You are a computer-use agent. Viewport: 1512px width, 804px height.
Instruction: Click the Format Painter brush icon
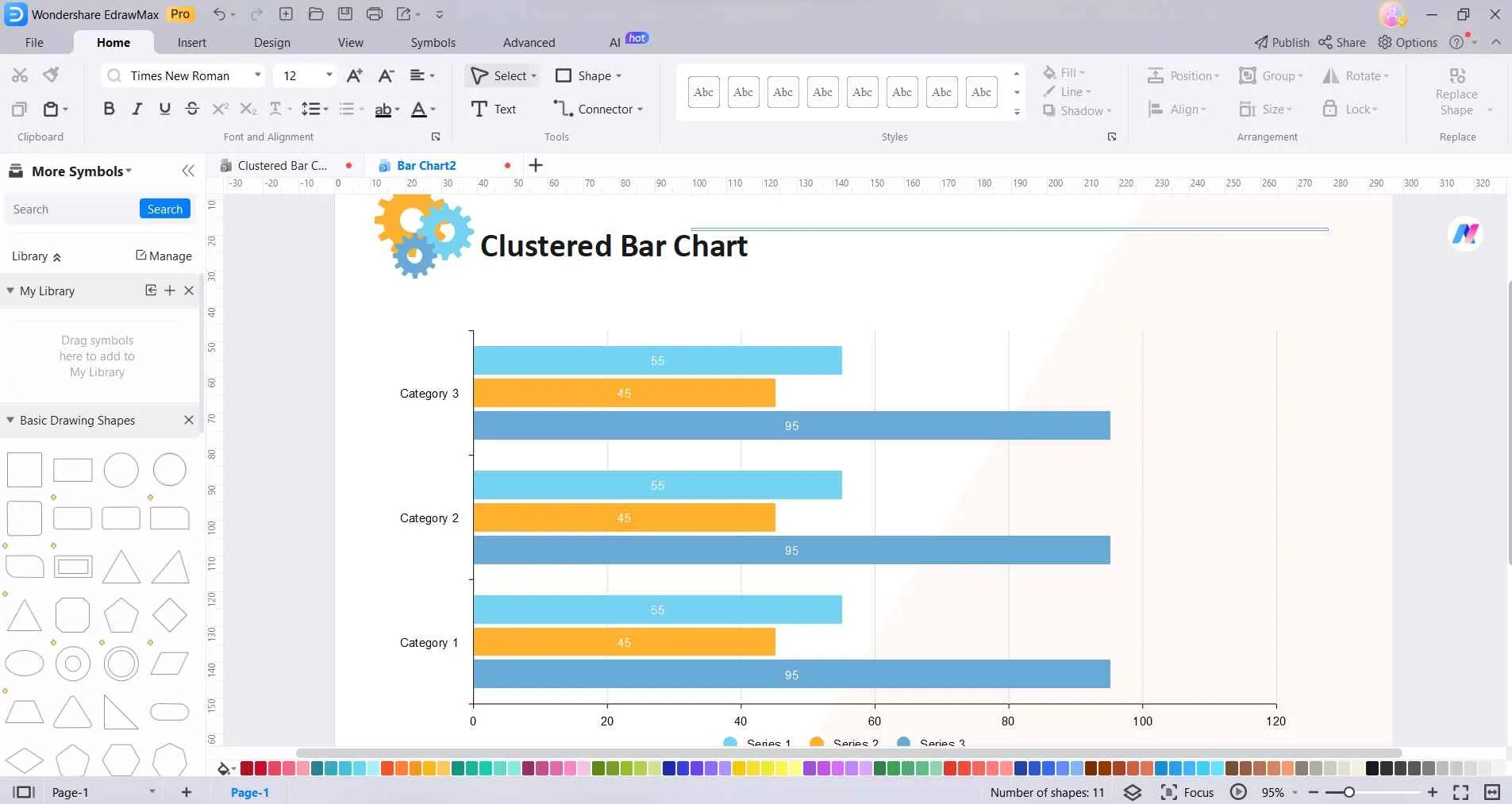click(51, 75)
